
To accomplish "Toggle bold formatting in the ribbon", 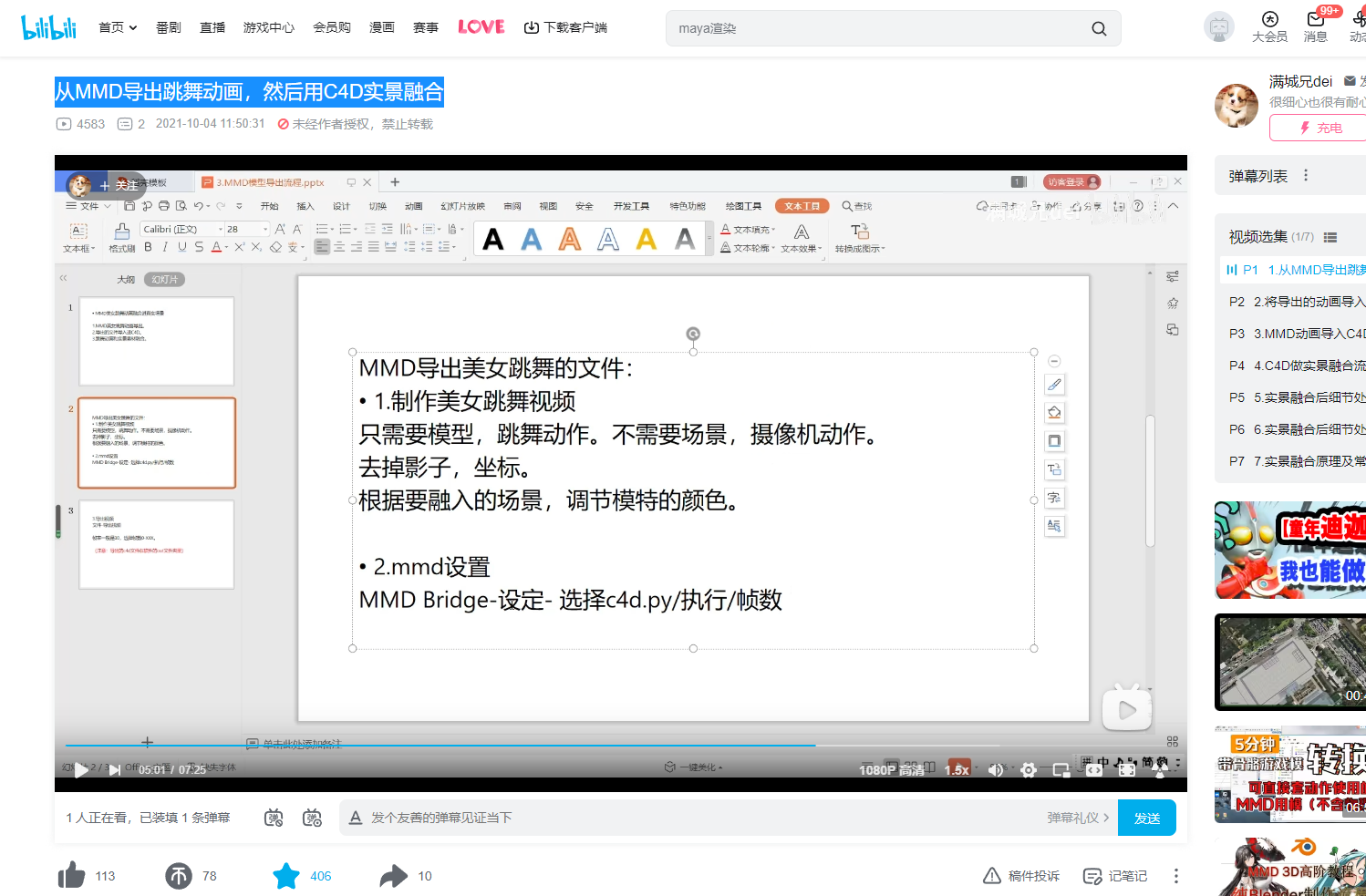I will [148, 246].
